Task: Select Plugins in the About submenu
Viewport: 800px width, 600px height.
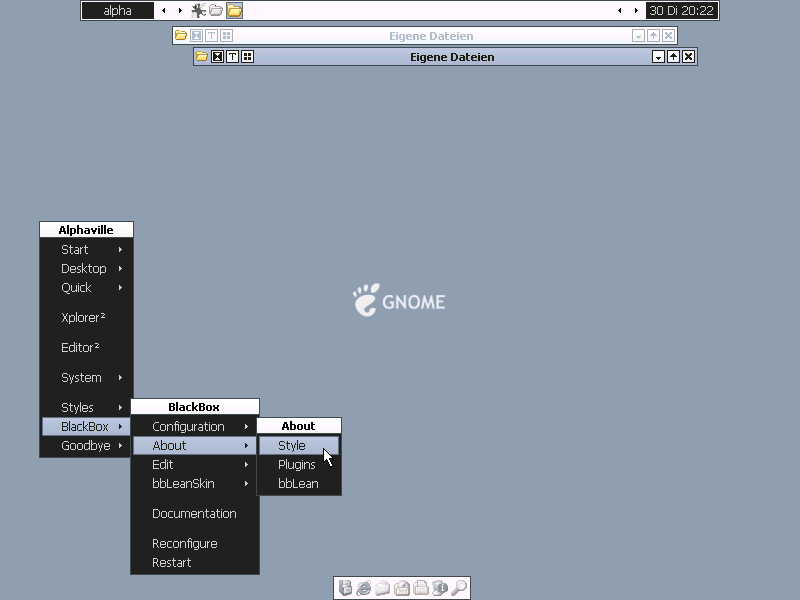Action: (x=299, y=465)
